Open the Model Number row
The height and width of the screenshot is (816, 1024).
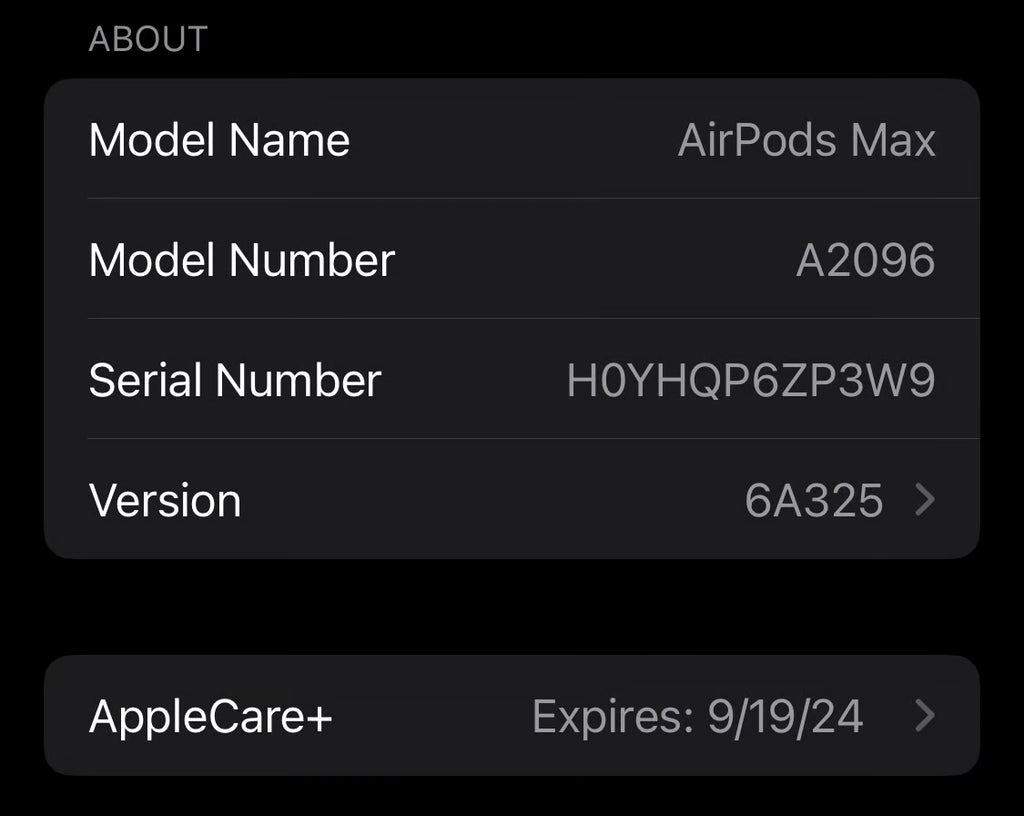coord(512,259)
